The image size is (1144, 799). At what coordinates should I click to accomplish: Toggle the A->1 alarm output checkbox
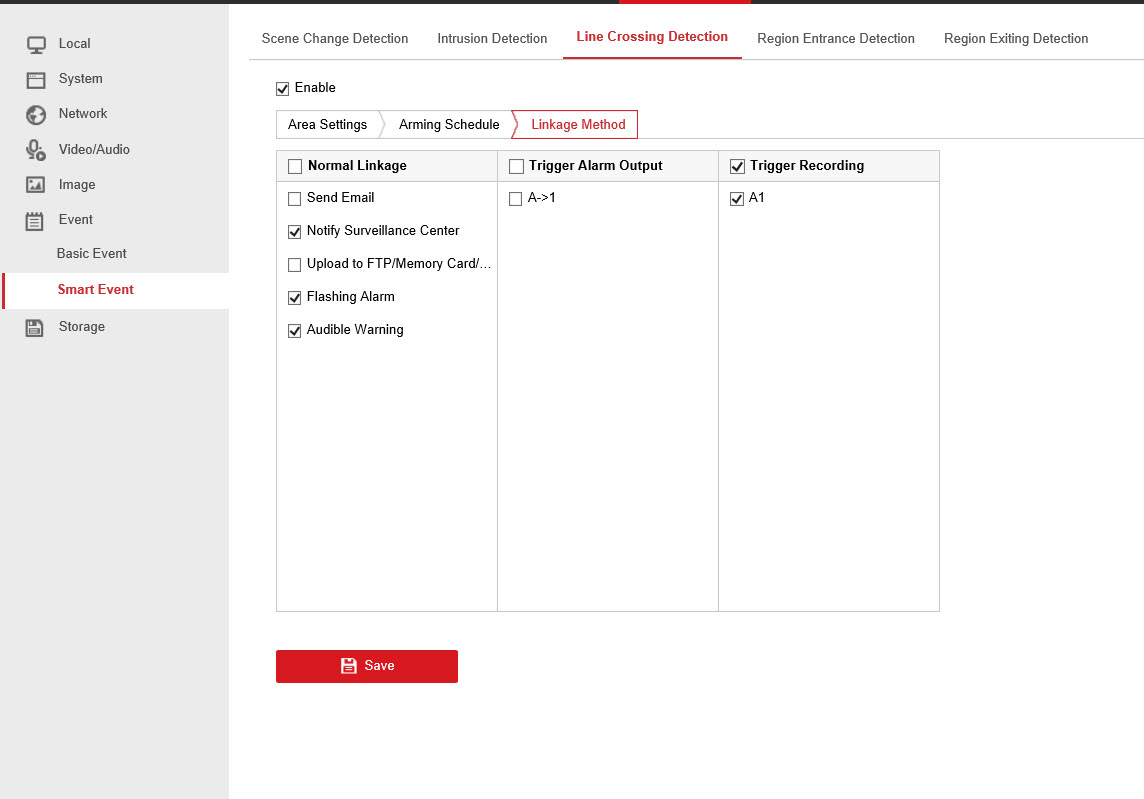point(516,199)
